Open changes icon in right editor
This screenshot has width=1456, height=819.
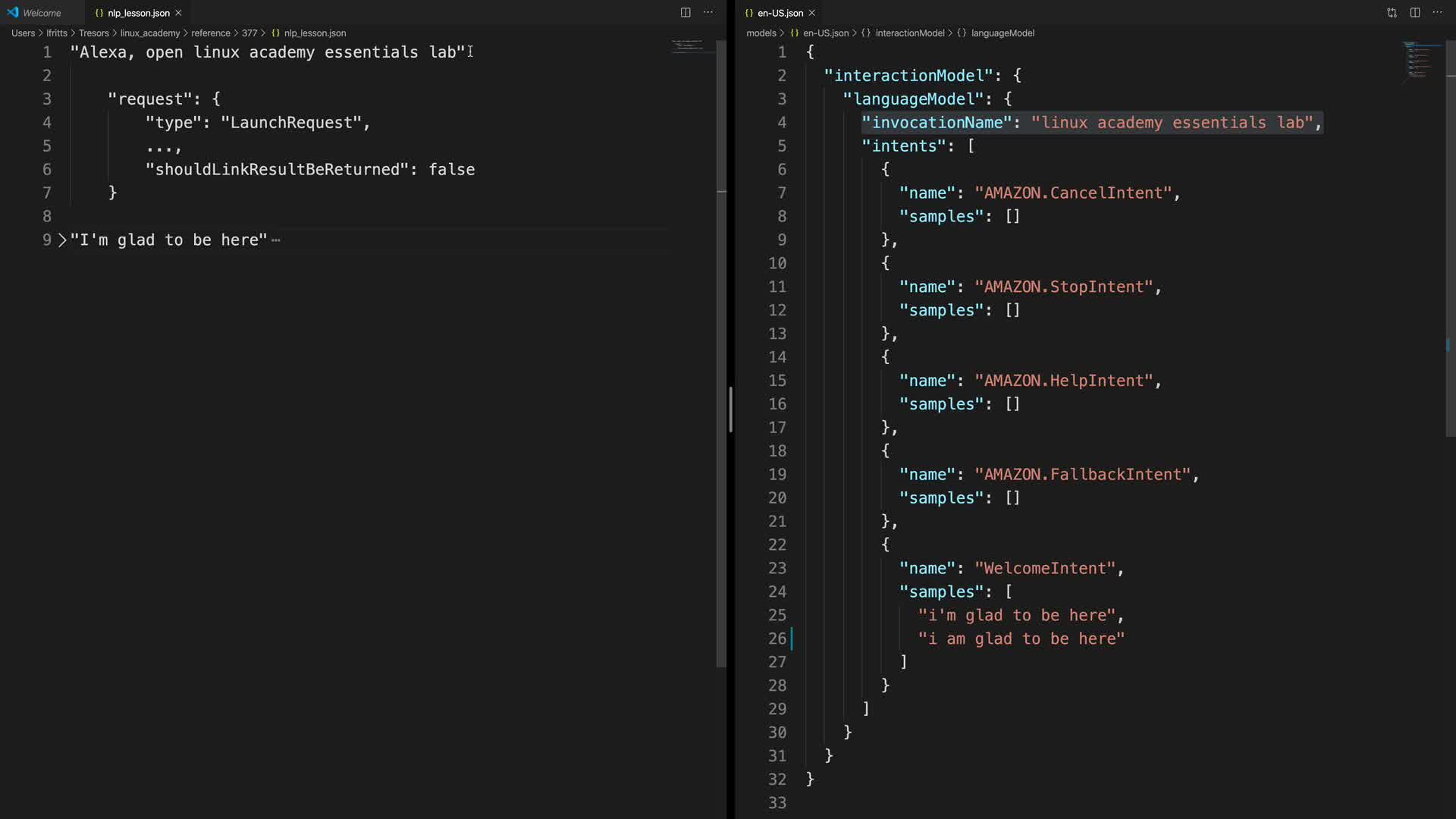click(1392, 12)
